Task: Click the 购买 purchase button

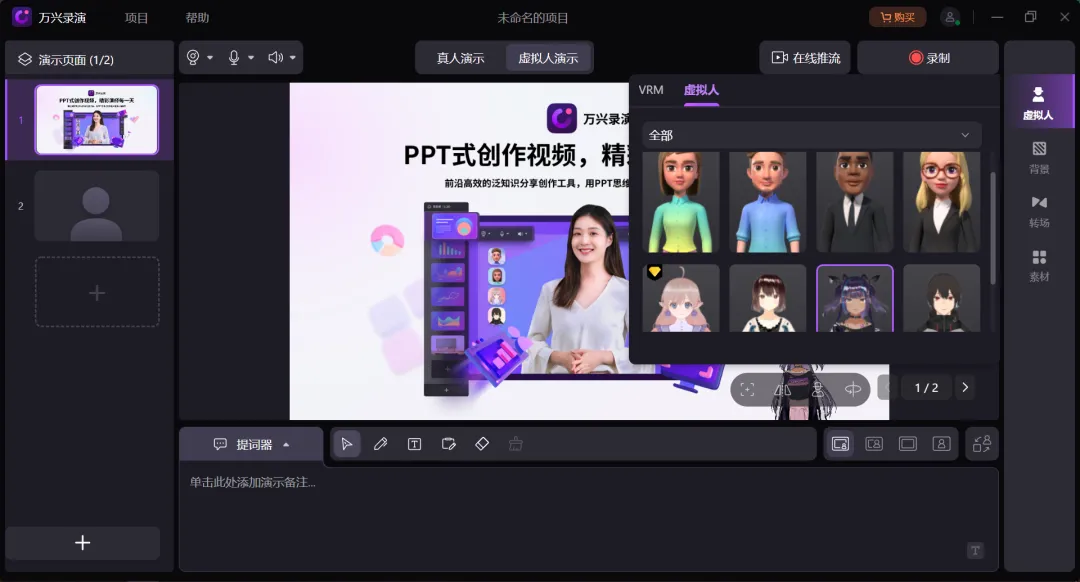Action: click(897, 17)
